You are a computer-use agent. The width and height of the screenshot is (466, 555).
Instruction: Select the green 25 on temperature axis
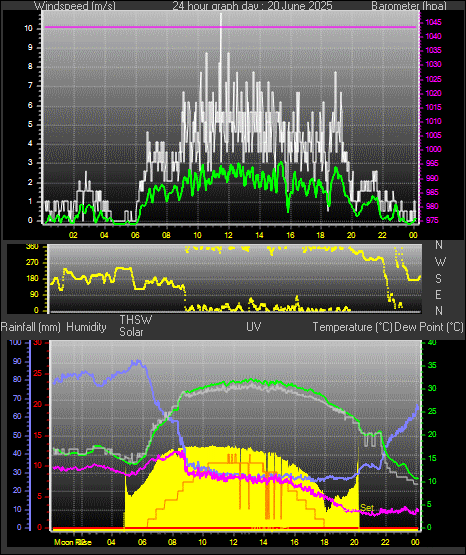coord(432,412)
